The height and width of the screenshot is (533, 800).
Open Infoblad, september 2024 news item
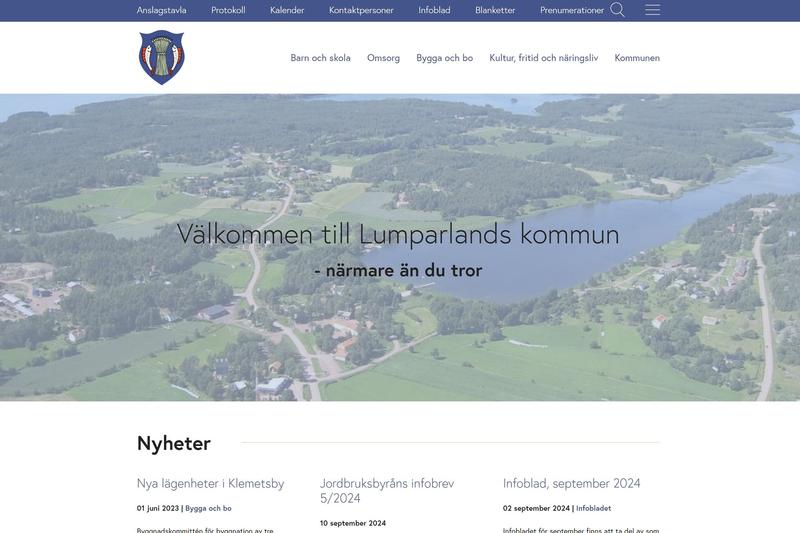pos(571,483)
